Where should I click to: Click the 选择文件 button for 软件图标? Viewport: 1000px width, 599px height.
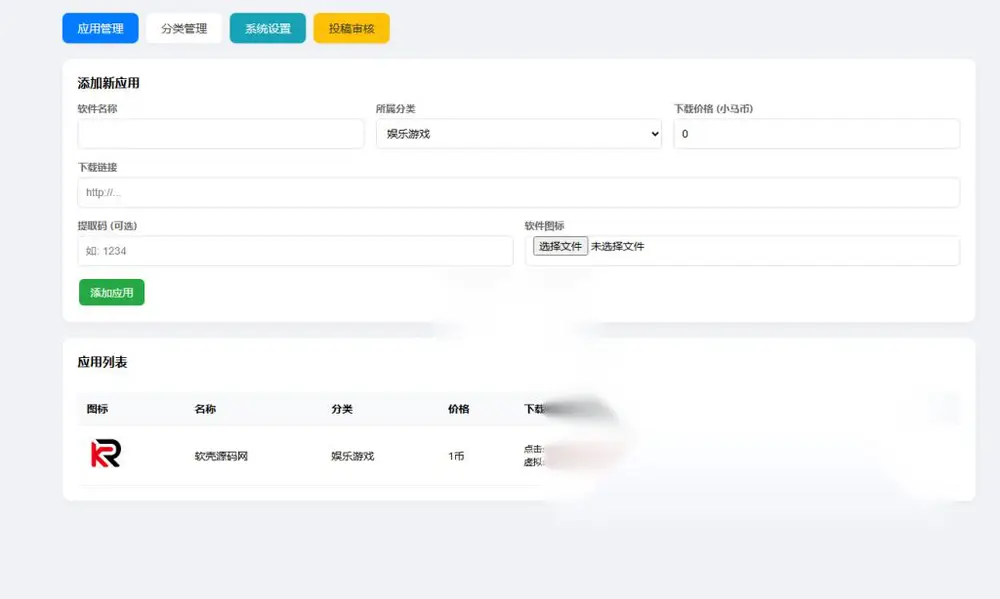(560, 246)
